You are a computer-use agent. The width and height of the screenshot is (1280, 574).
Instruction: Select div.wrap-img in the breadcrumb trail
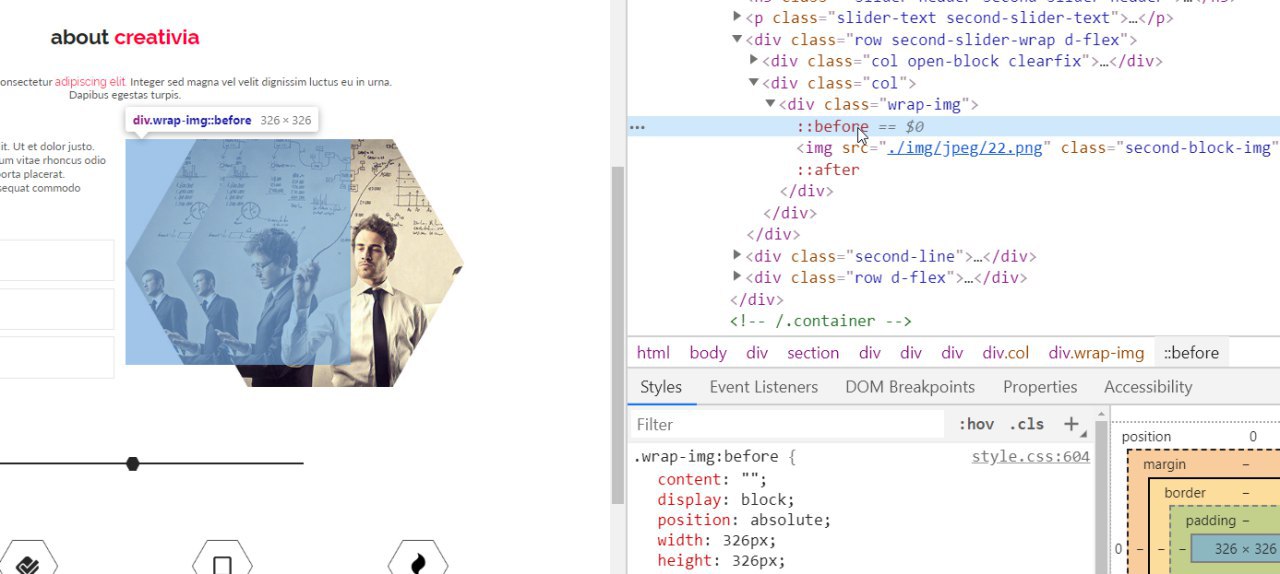click(1096, 352)
